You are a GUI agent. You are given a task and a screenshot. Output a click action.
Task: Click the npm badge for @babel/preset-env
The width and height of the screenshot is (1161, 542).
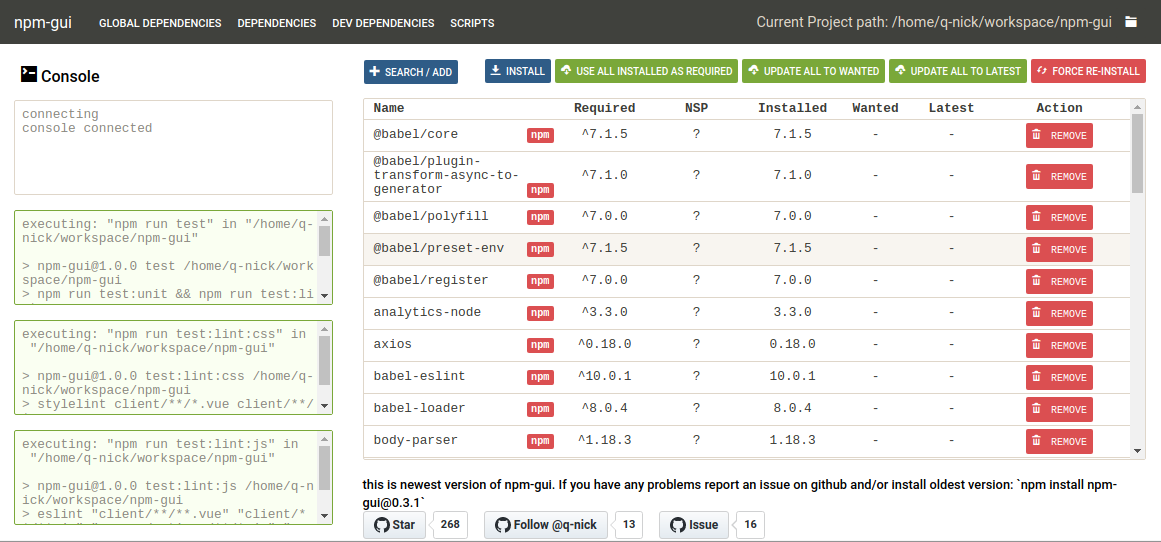(540, 249)
